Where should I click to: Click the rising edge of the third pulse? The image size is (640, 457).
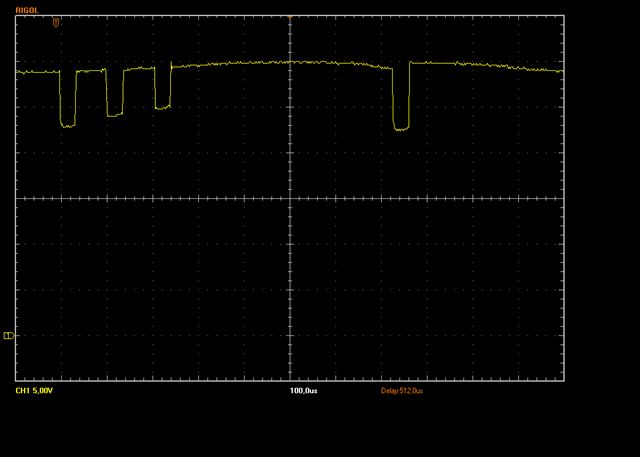click(x=171, y=86)
